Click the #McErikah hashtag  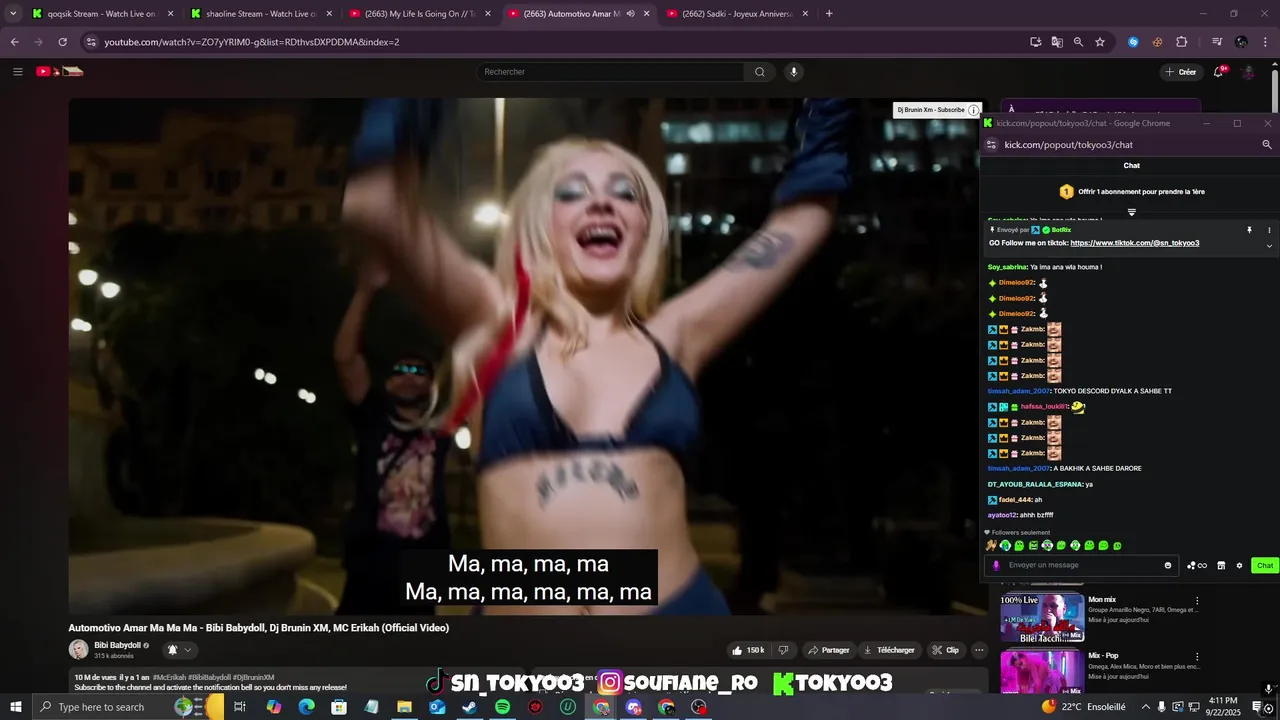(x=169, y=677)
